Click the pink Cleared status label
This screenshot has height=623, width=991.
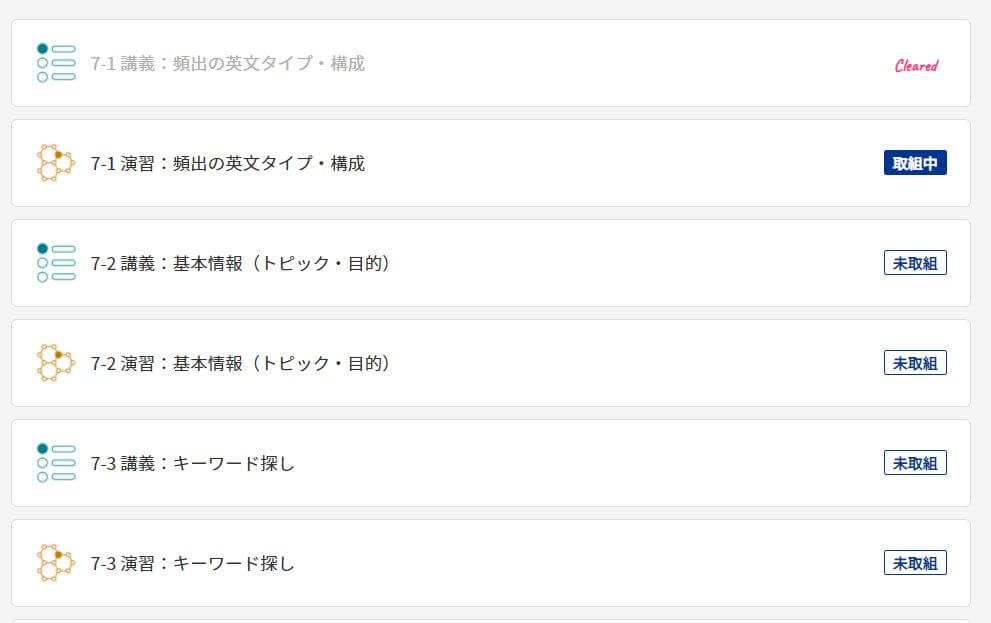click(916, 65)
